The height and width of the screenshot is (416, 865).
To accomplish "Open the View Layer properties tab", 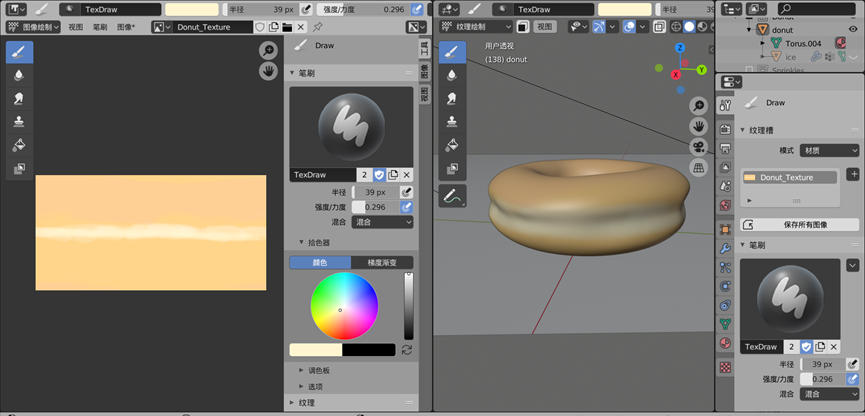I will (725, 167).
